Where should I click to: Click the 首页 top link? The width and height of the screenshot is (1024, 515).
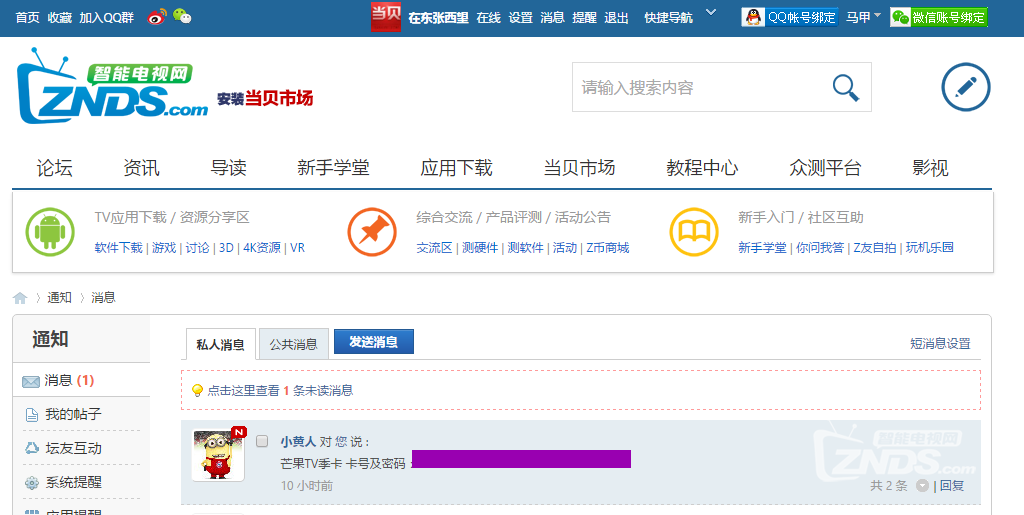27,18
